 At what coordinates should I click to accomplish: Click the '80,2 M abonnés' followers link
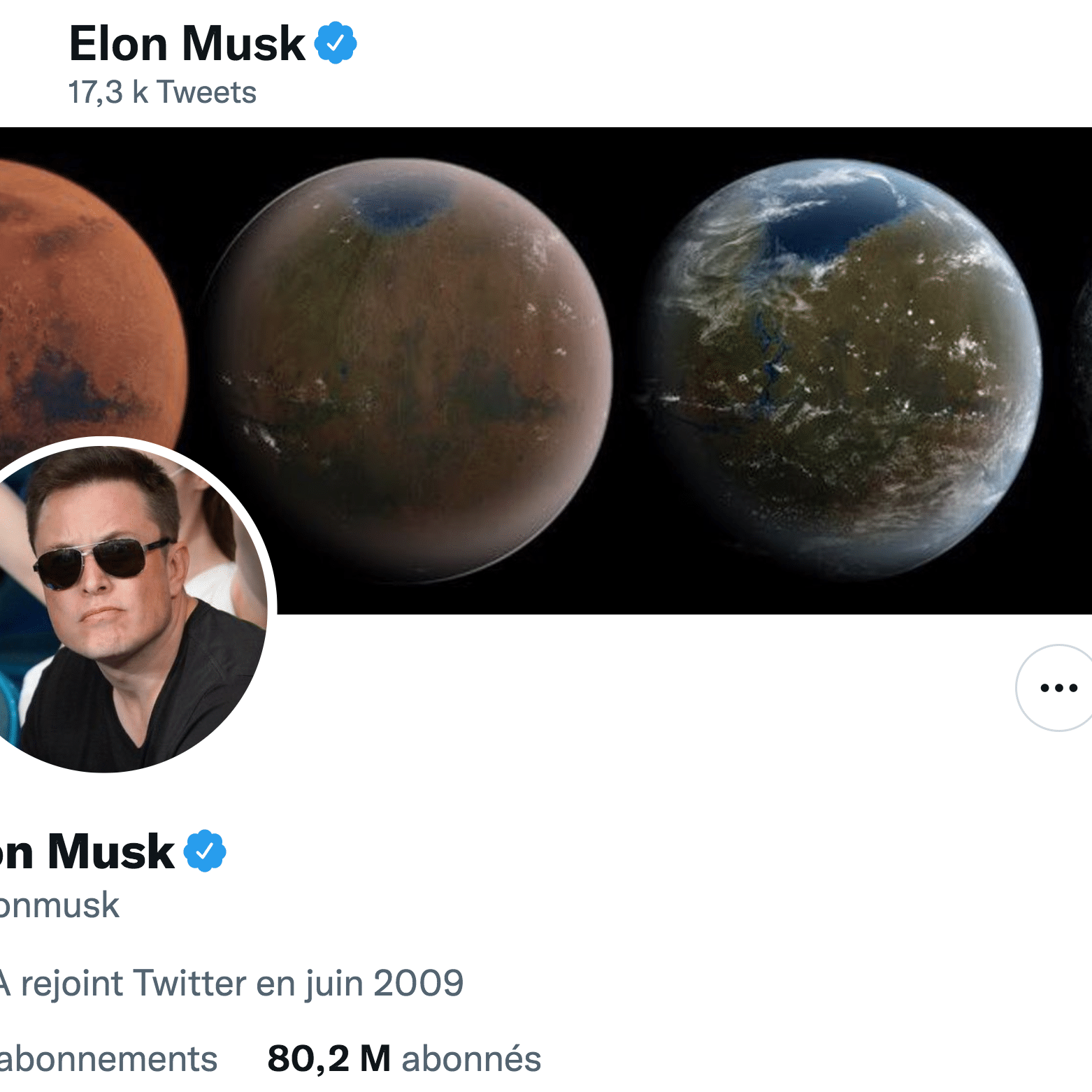tap(402, 1058)
